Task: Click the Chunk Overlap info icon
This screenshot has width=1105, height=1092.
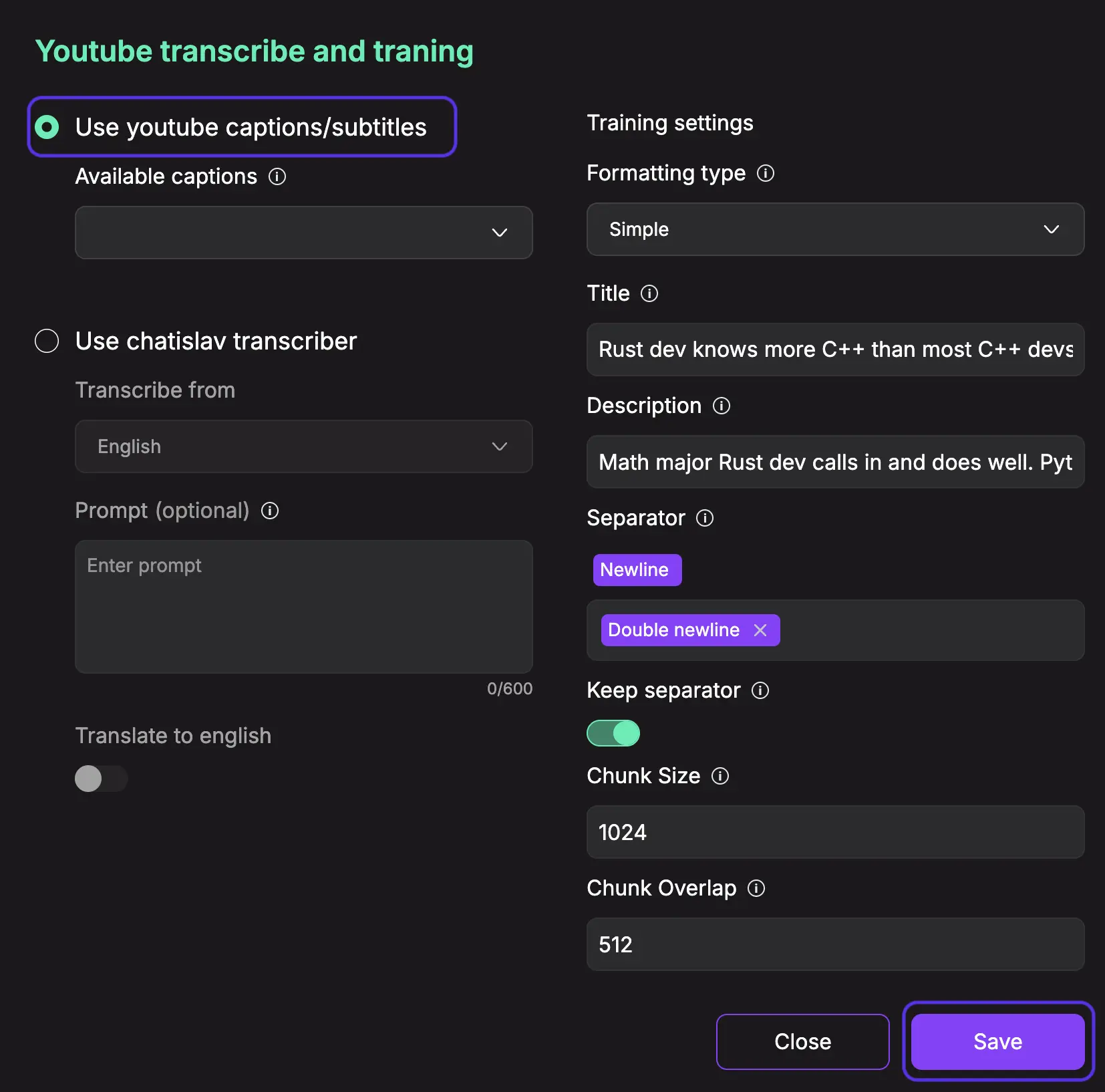Action: pos(756,888)
